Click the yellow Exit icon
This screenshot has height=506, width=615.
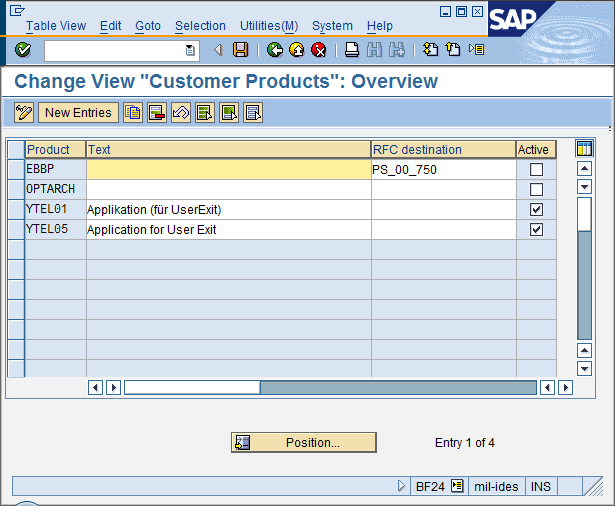click(297, 50)
